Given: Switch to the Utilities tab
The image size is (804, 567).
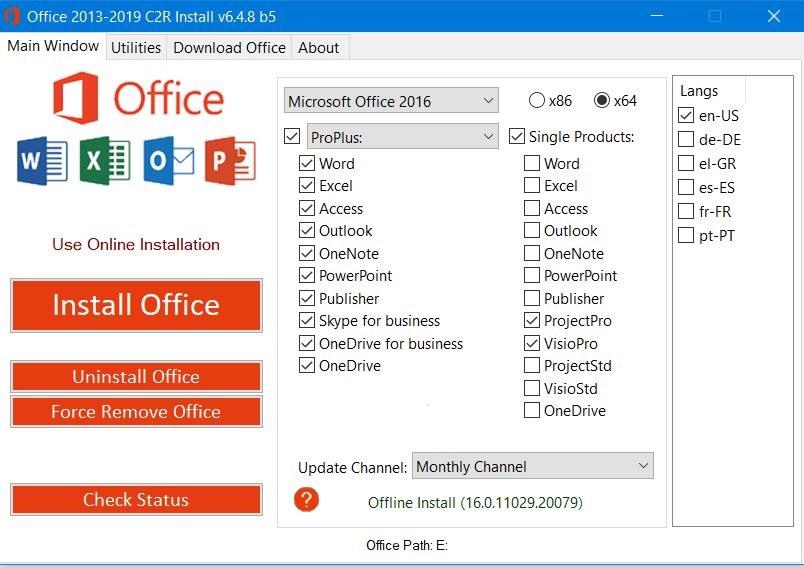Looking at the screenshot, I should tap(136, 48).
